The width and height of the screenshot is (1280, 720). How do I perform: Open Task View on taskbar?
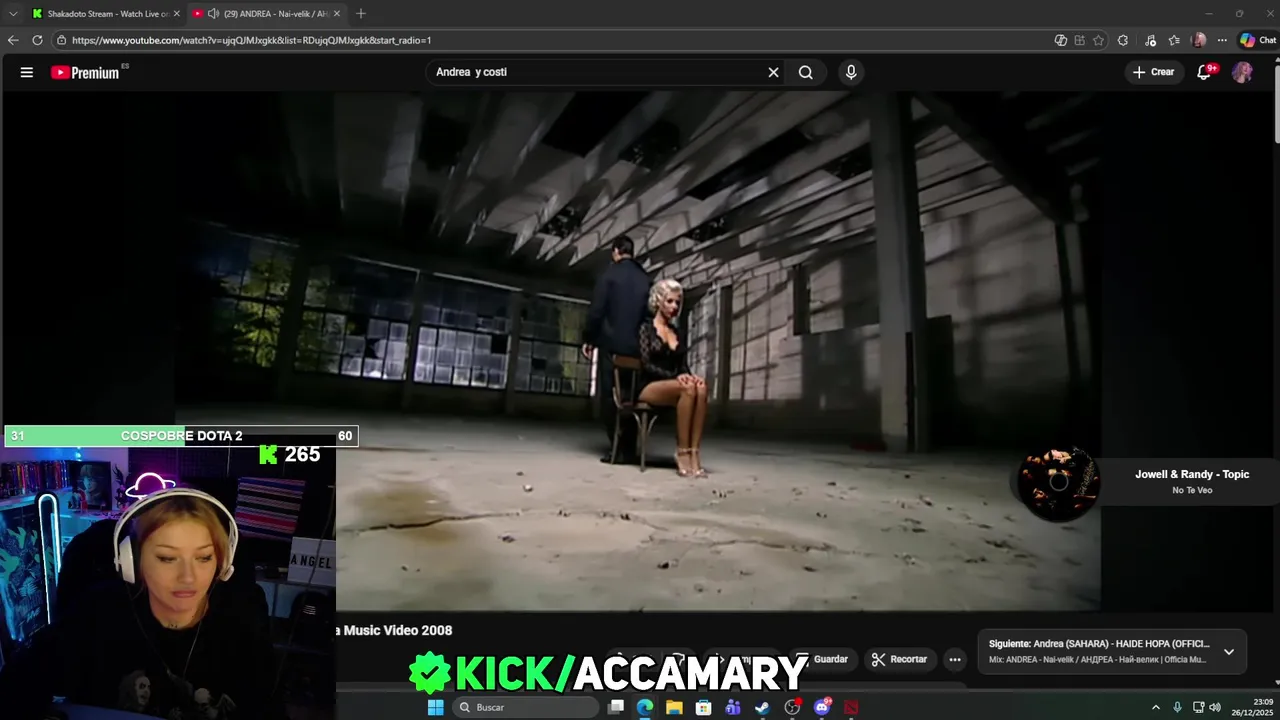(616, 707)
